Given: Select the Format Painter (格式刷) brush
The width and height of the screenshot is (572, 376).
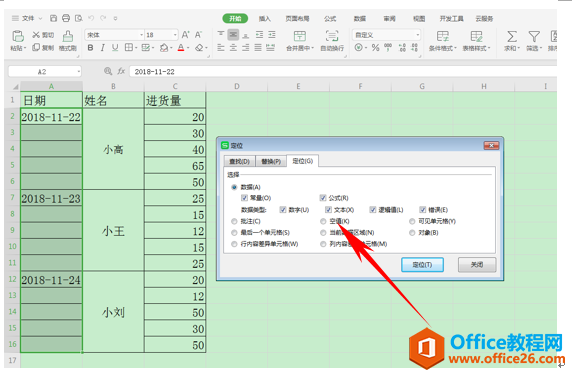Looking at the screenshot, I should coord(67,36).
